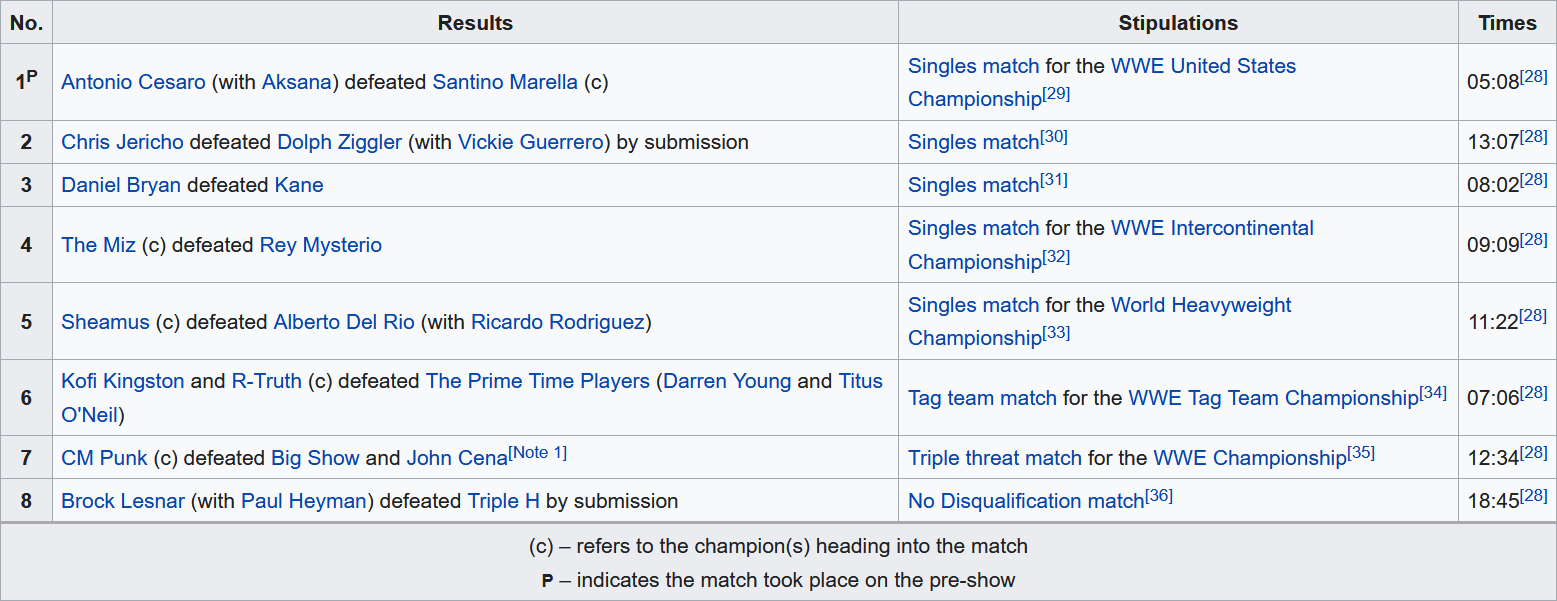Open citation 36 reference link
The width and height of the screenshot is (1557, 601).
click(x=1159, y=495)
